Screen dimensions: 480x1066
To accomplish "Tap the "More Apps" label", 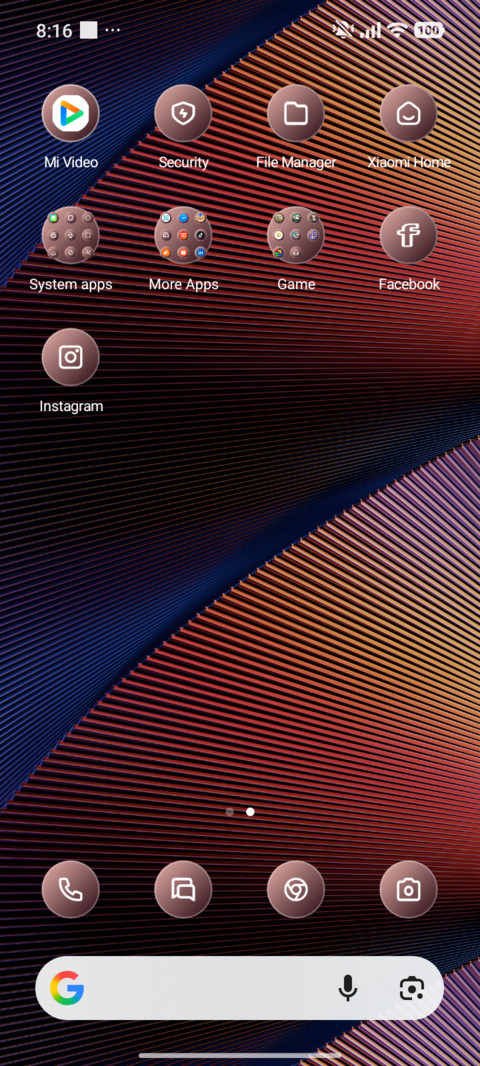I will (x=184, y=284).
